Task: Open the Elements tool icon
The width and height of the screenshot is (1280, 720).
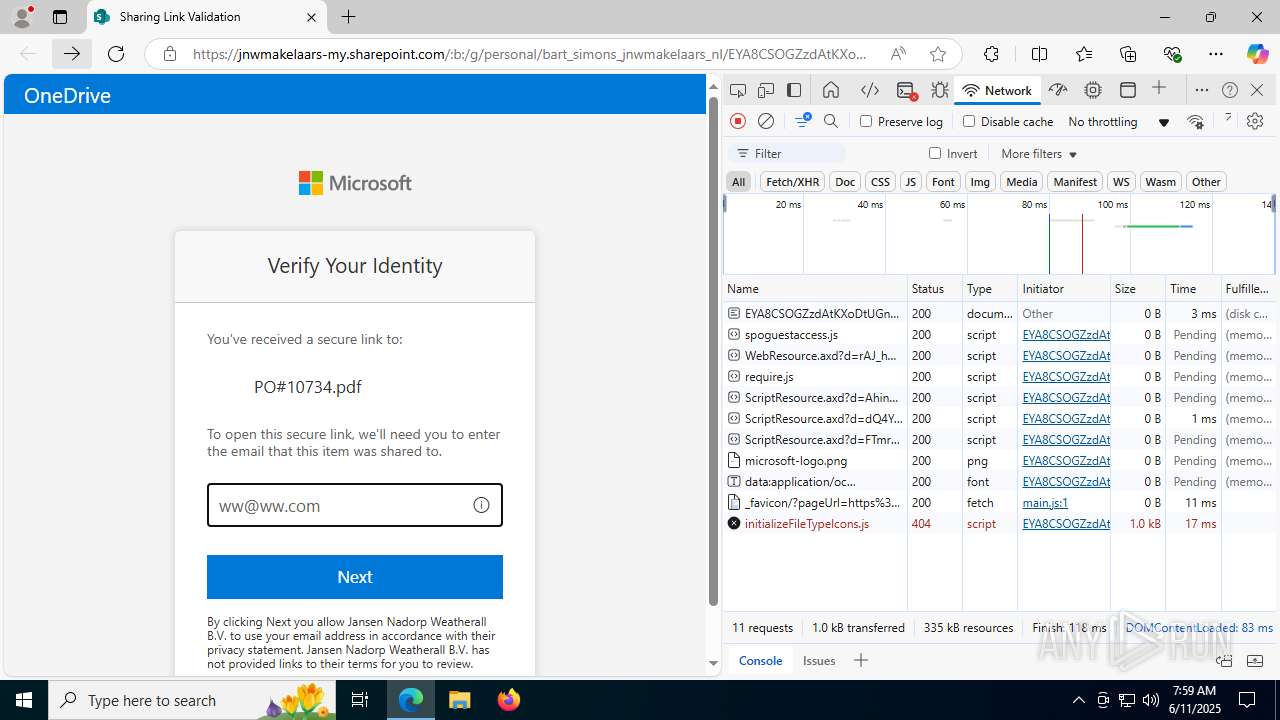Action: (x=870, y=90)
